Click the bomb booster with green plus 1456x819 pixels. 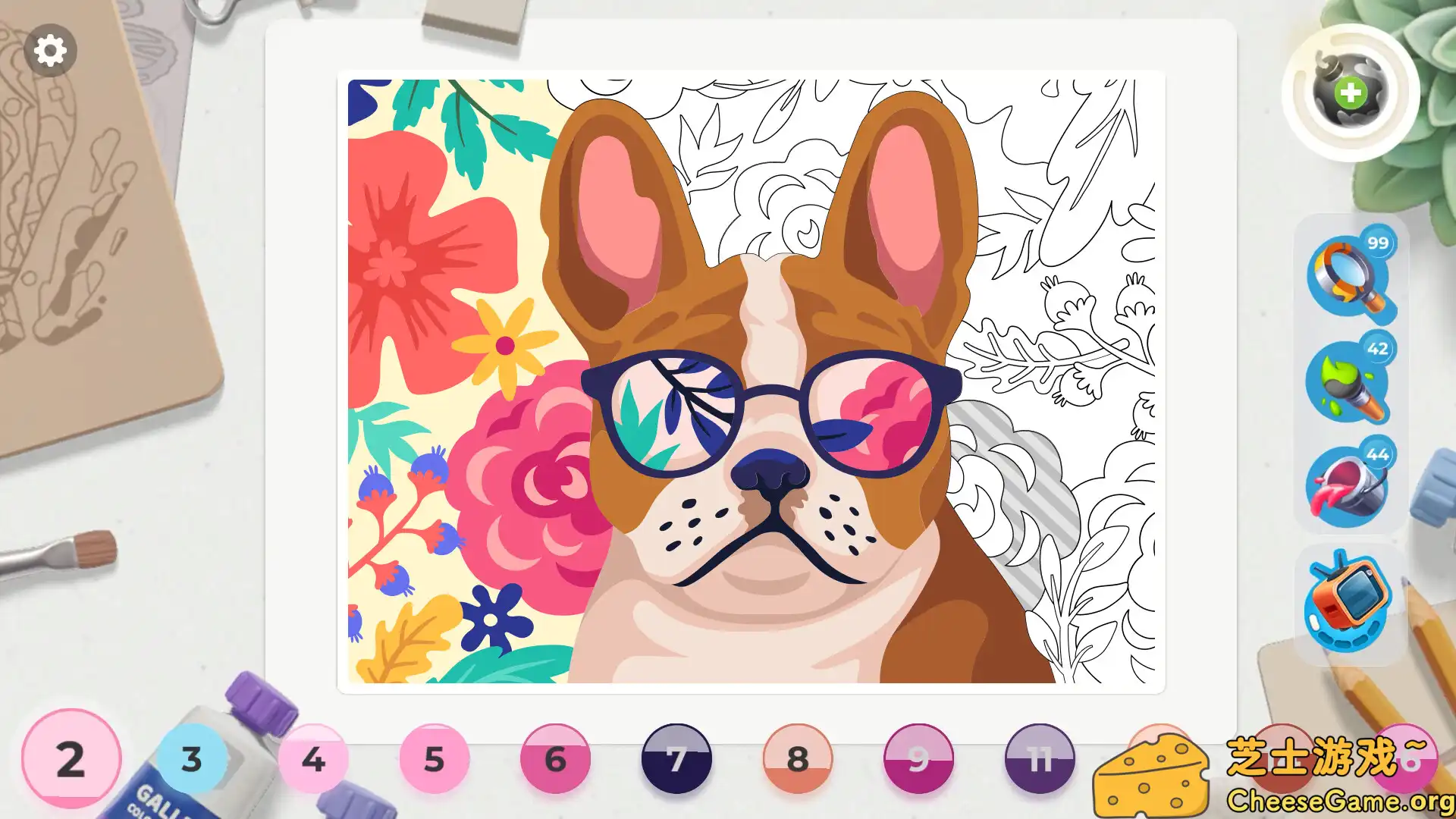[x=1350, y=93]
